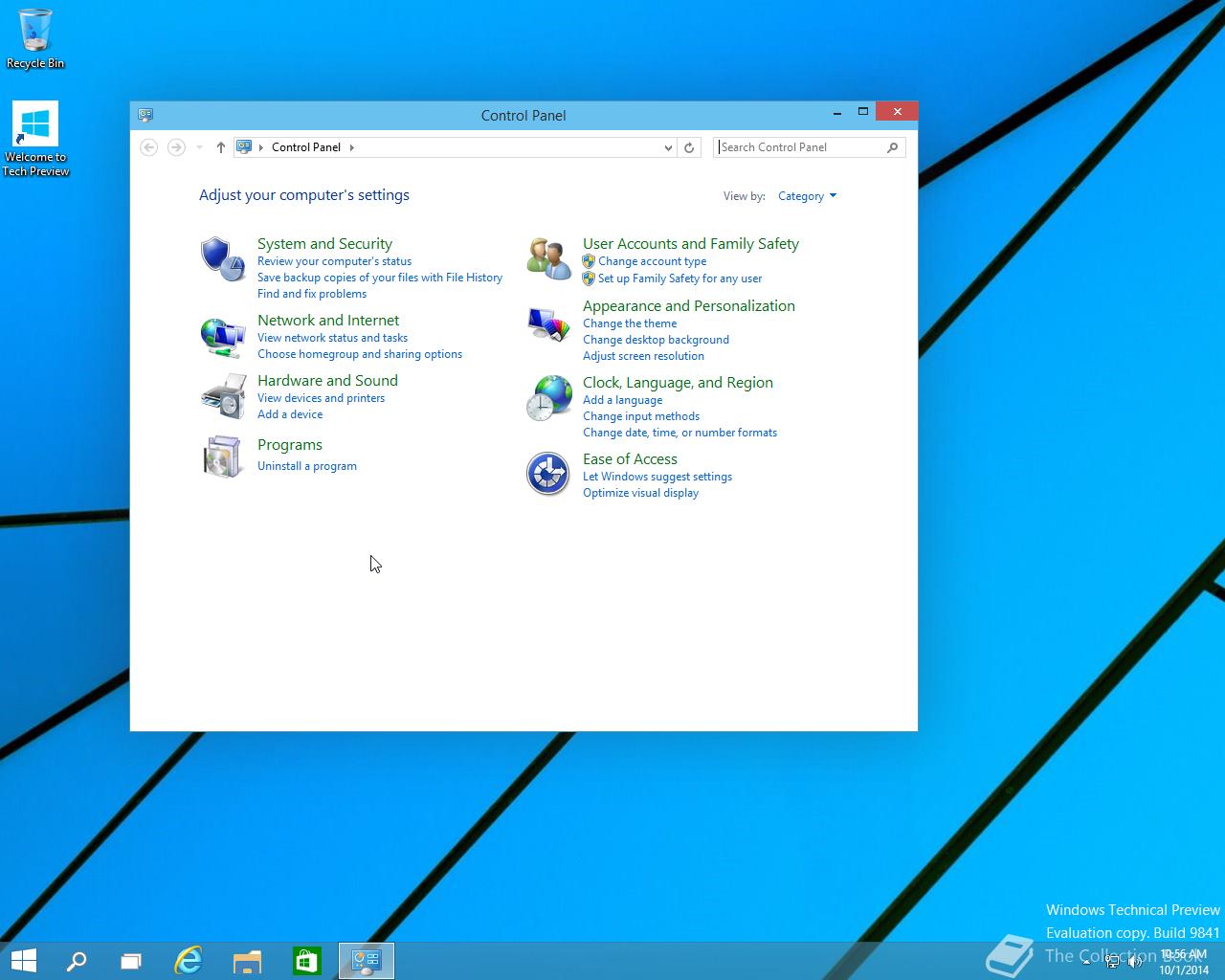Open Clock, Language, and Region heading
This screenshot has height=980, width=1225.
[678, 383]
